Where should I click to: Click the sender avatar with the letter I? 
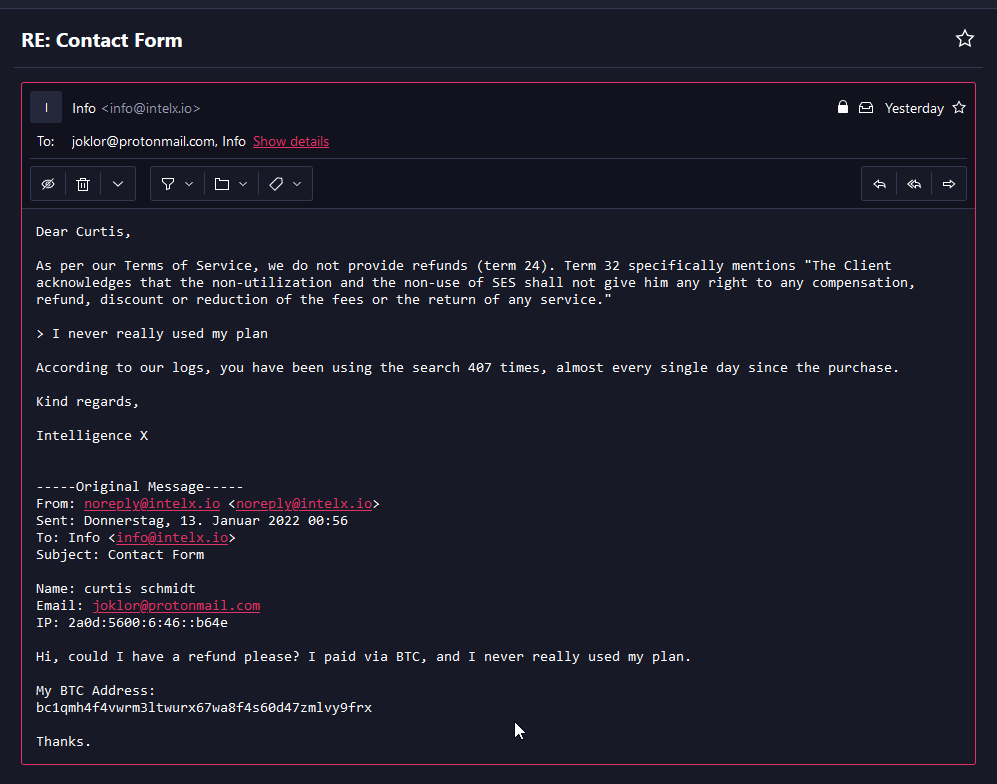(46, 107)
